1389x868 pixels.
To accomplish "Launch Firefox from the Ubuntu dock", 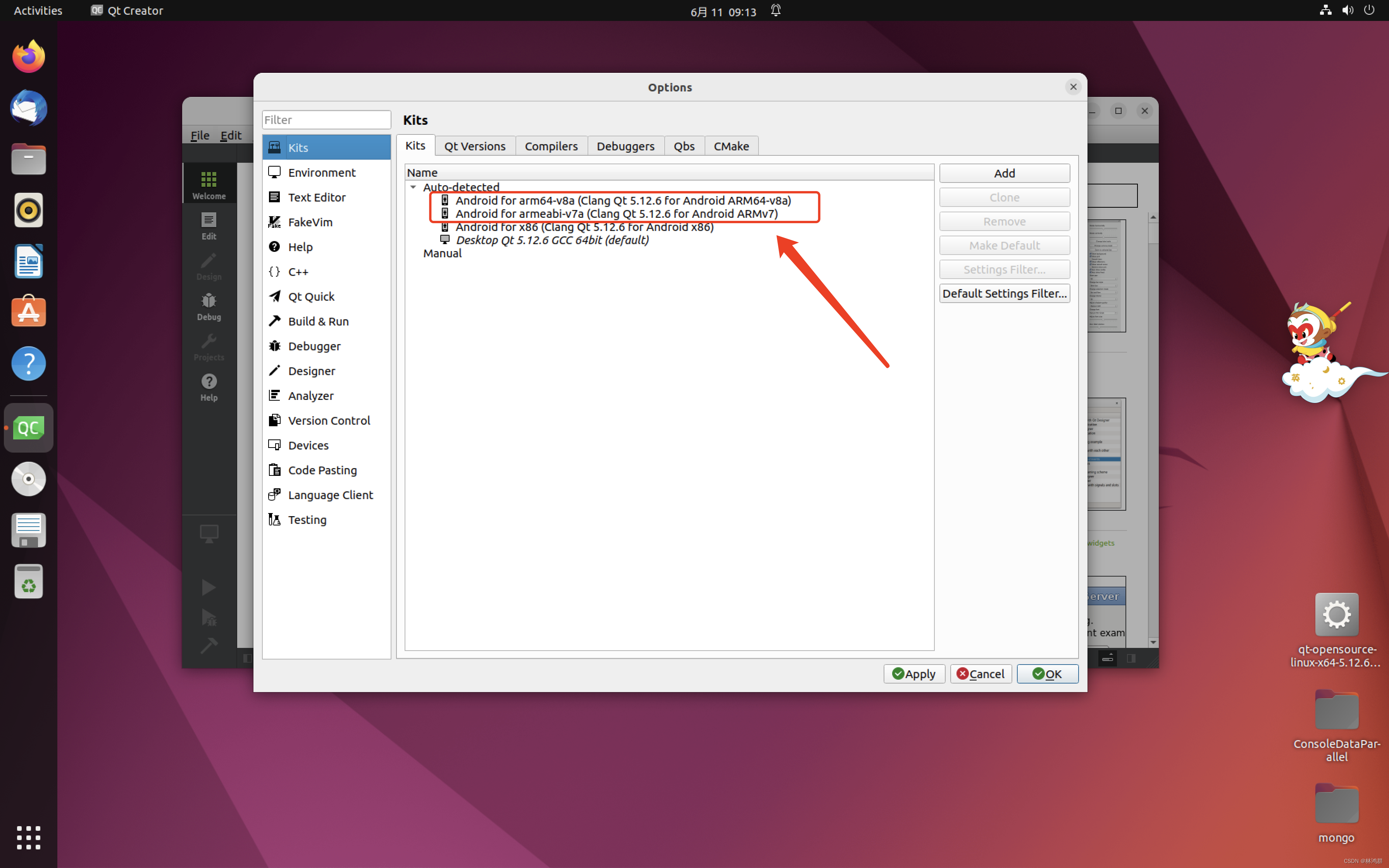I will [28, 57].
